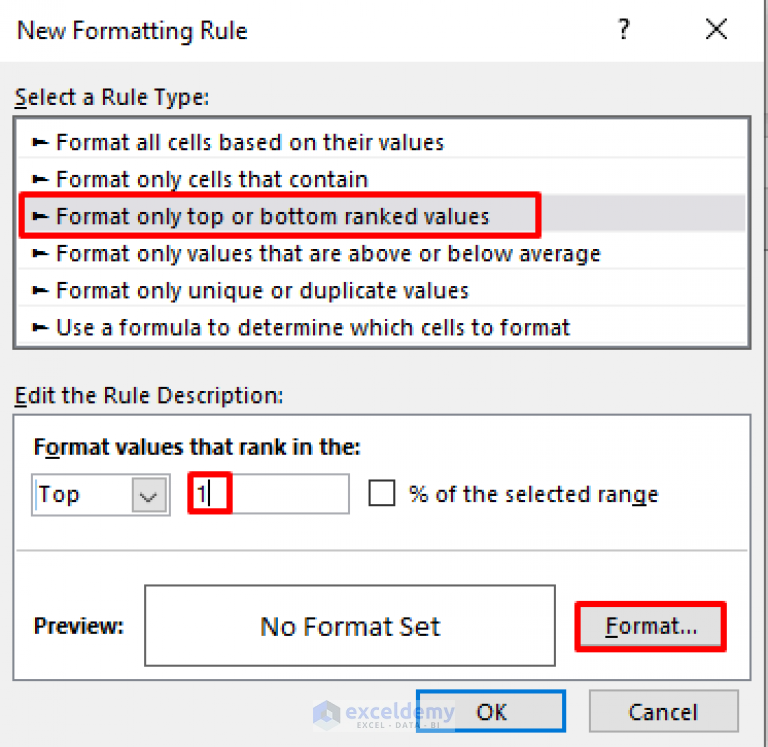Click arrow bullet beside 'Format all cells based on their values'
The image size is (768, 747).
[40, 143]
